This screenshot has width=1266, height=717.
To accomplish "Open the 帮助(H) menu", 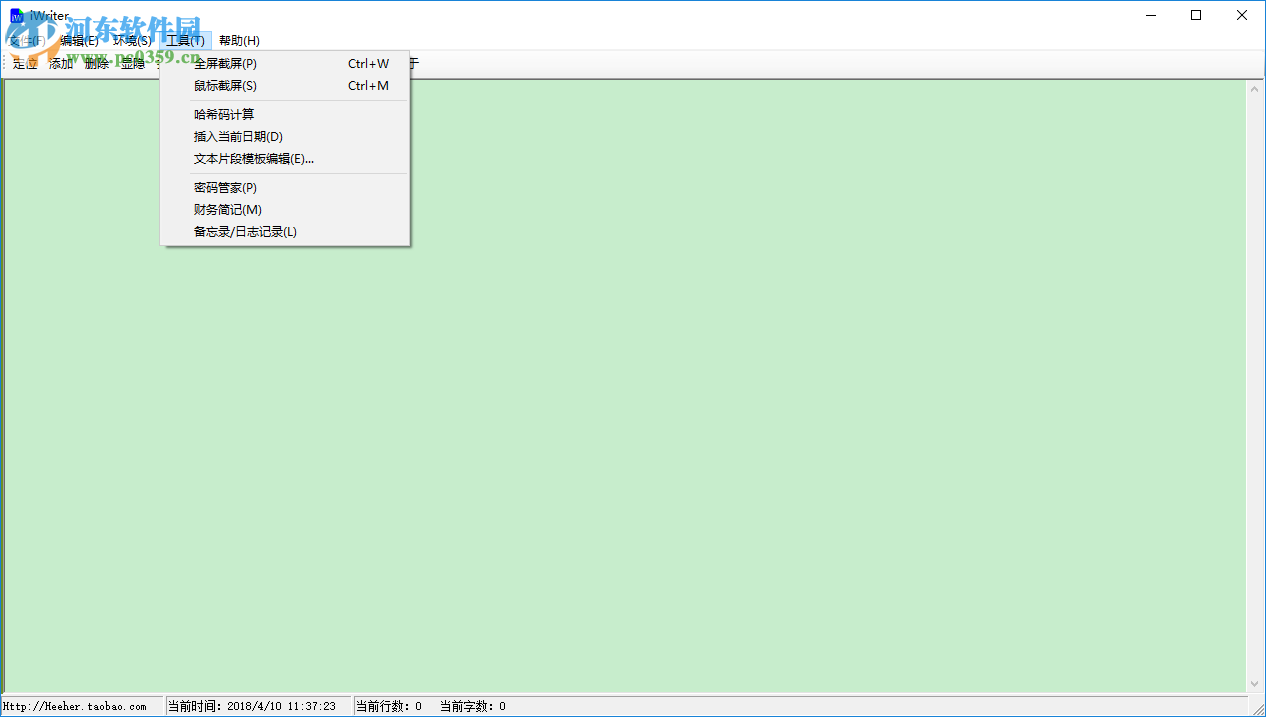I will click(238, 40).
